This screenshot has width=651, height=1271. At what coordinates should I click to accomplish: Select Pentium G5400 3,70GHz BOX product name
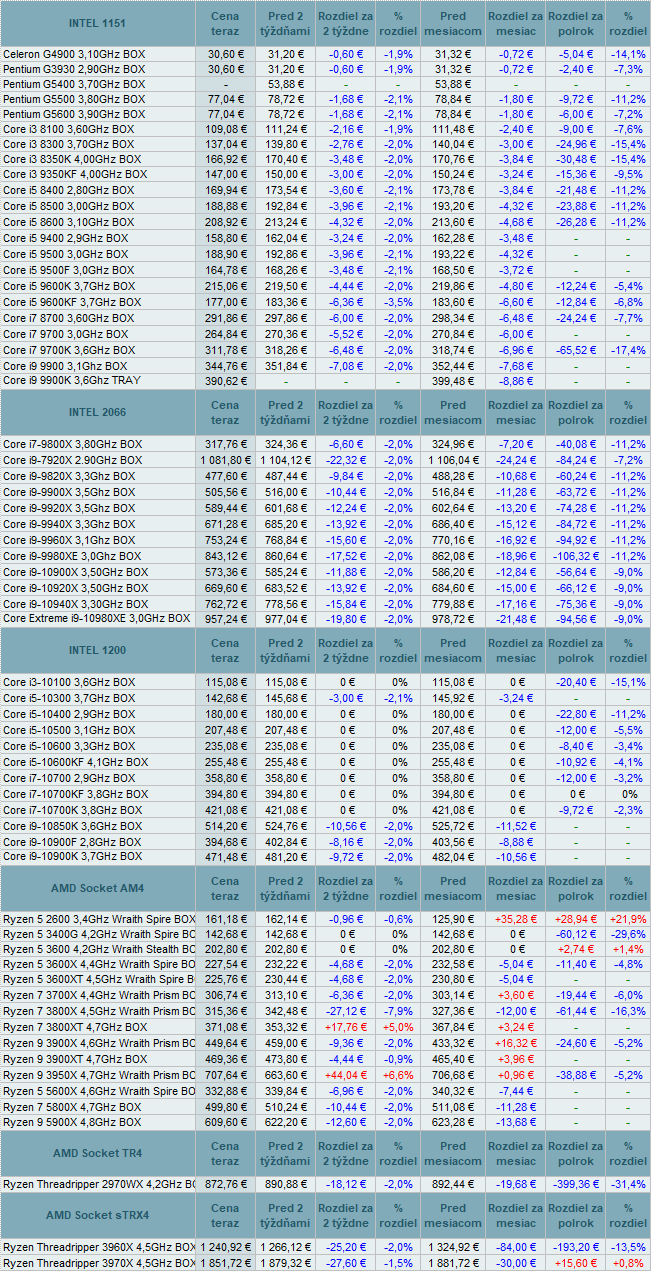coord(74,84)
